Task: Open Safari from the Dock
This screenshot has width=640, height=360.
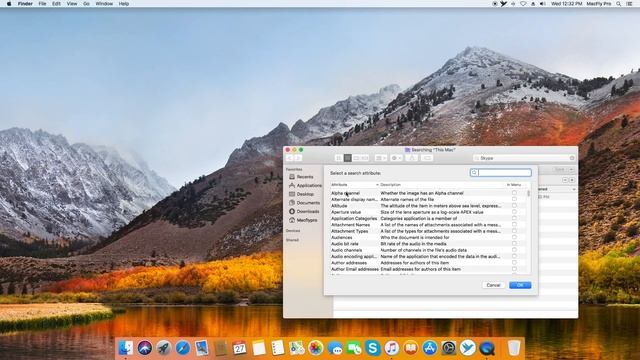Action: tap(183, 348)
